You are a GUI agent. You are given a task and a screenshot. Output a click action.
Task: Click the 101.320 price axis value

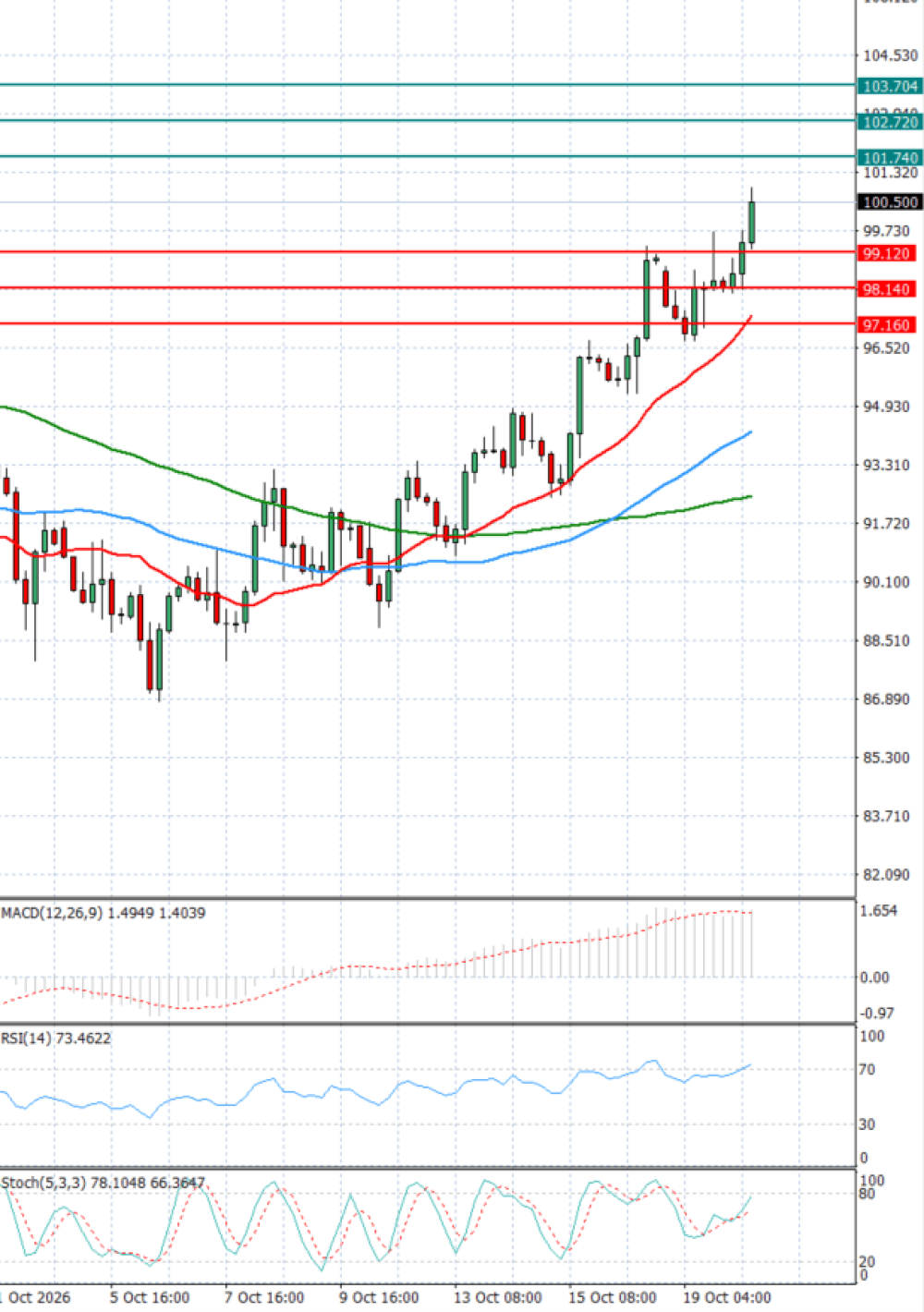point(890,174)
